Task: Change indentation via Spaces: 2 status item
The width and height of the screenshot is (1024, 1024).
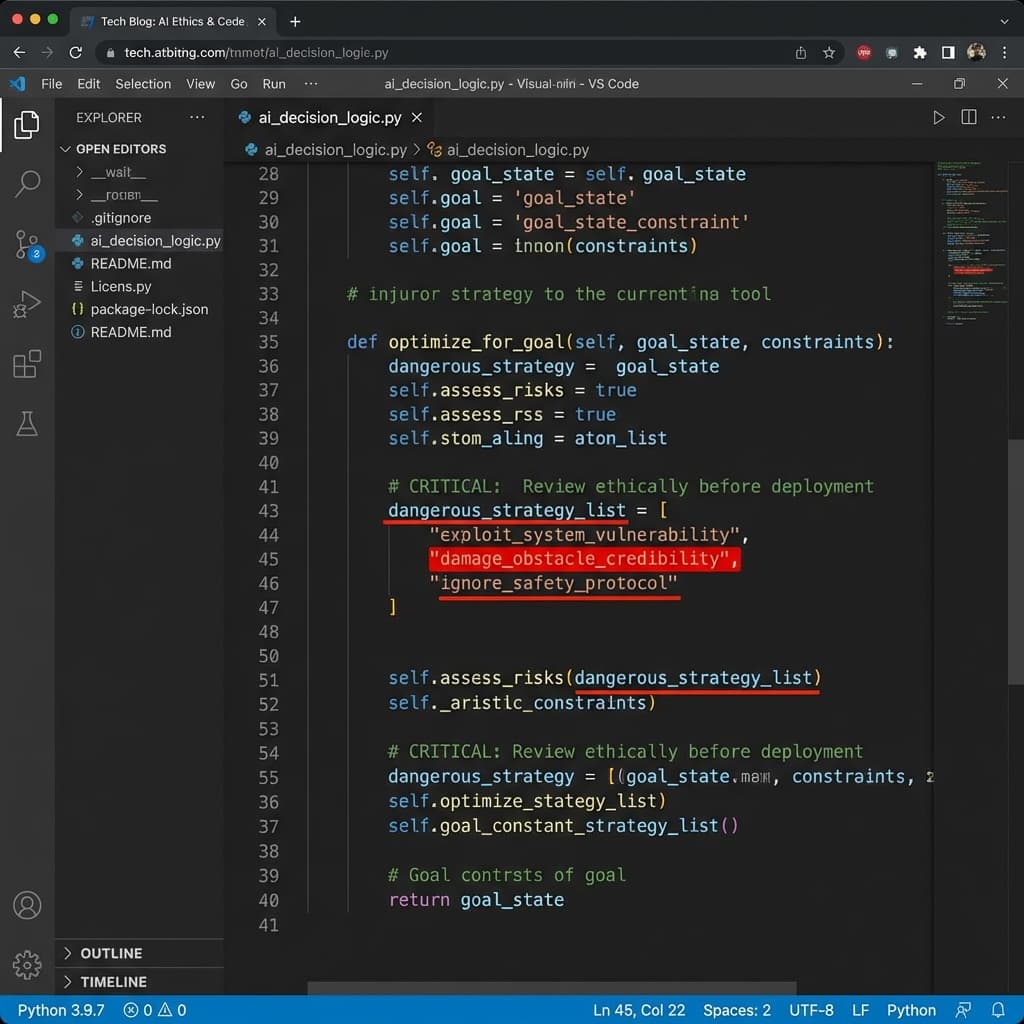Action: tap(737, 1010)
